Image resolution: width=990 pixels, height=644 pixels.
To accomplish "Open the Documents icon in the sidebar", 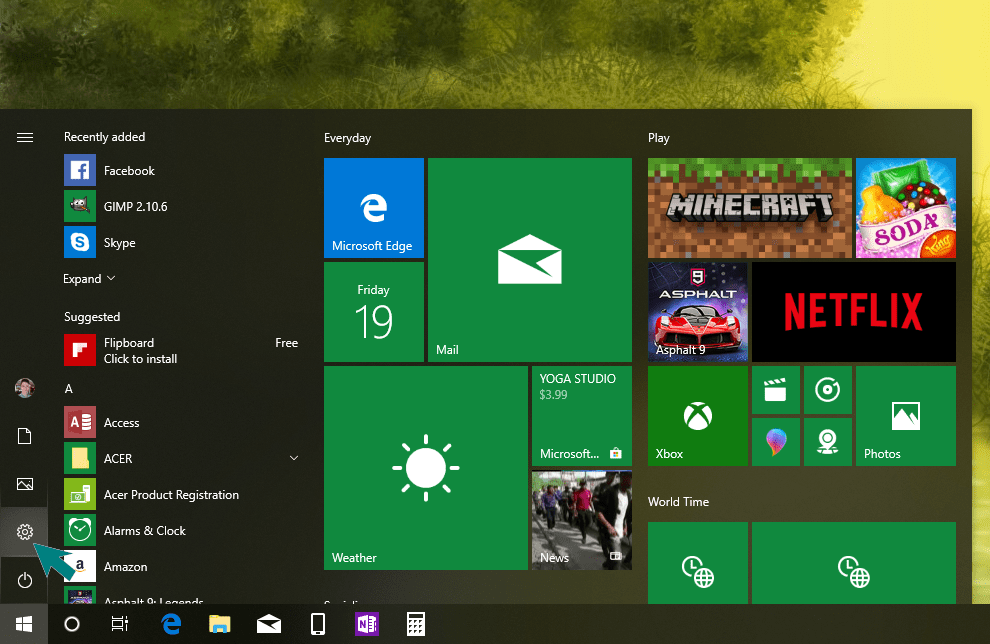I will point(24,436).
